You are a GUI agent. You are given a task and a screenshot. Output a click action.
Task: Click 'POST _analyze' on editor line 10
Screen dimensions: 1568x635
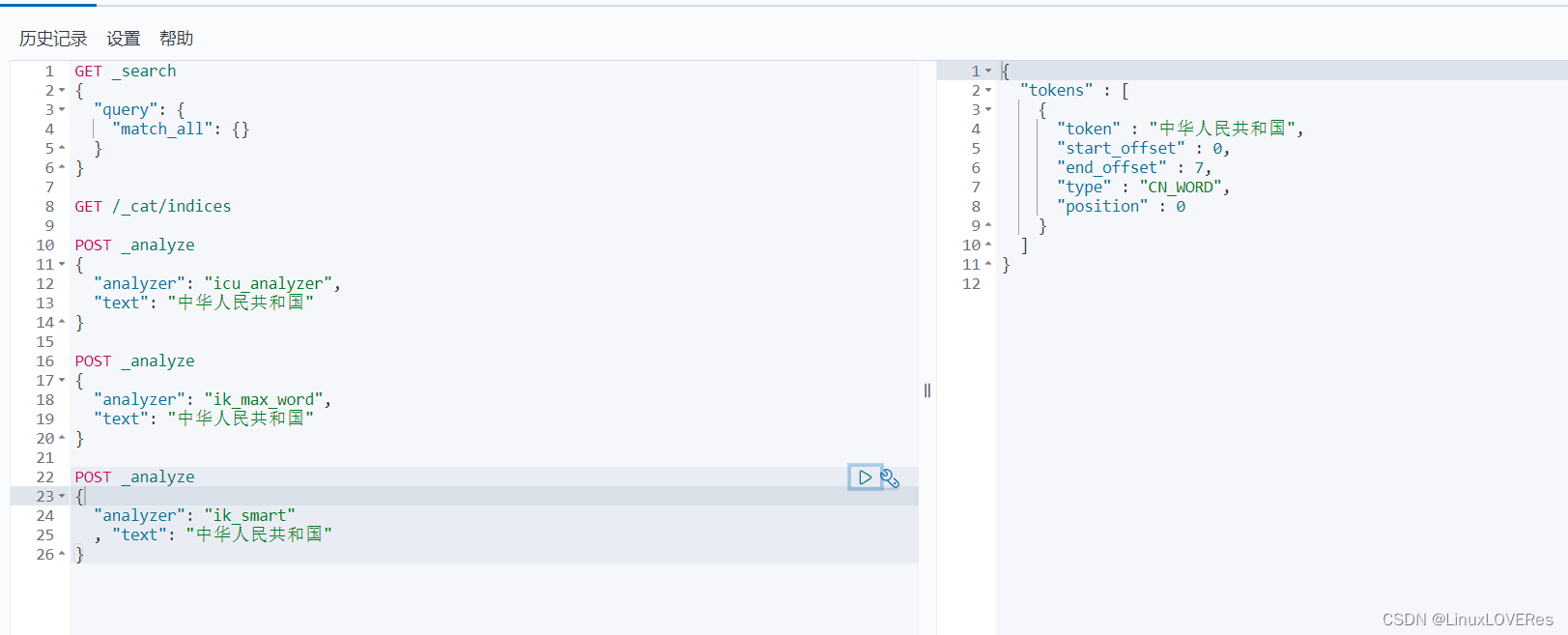click(134, 245)
